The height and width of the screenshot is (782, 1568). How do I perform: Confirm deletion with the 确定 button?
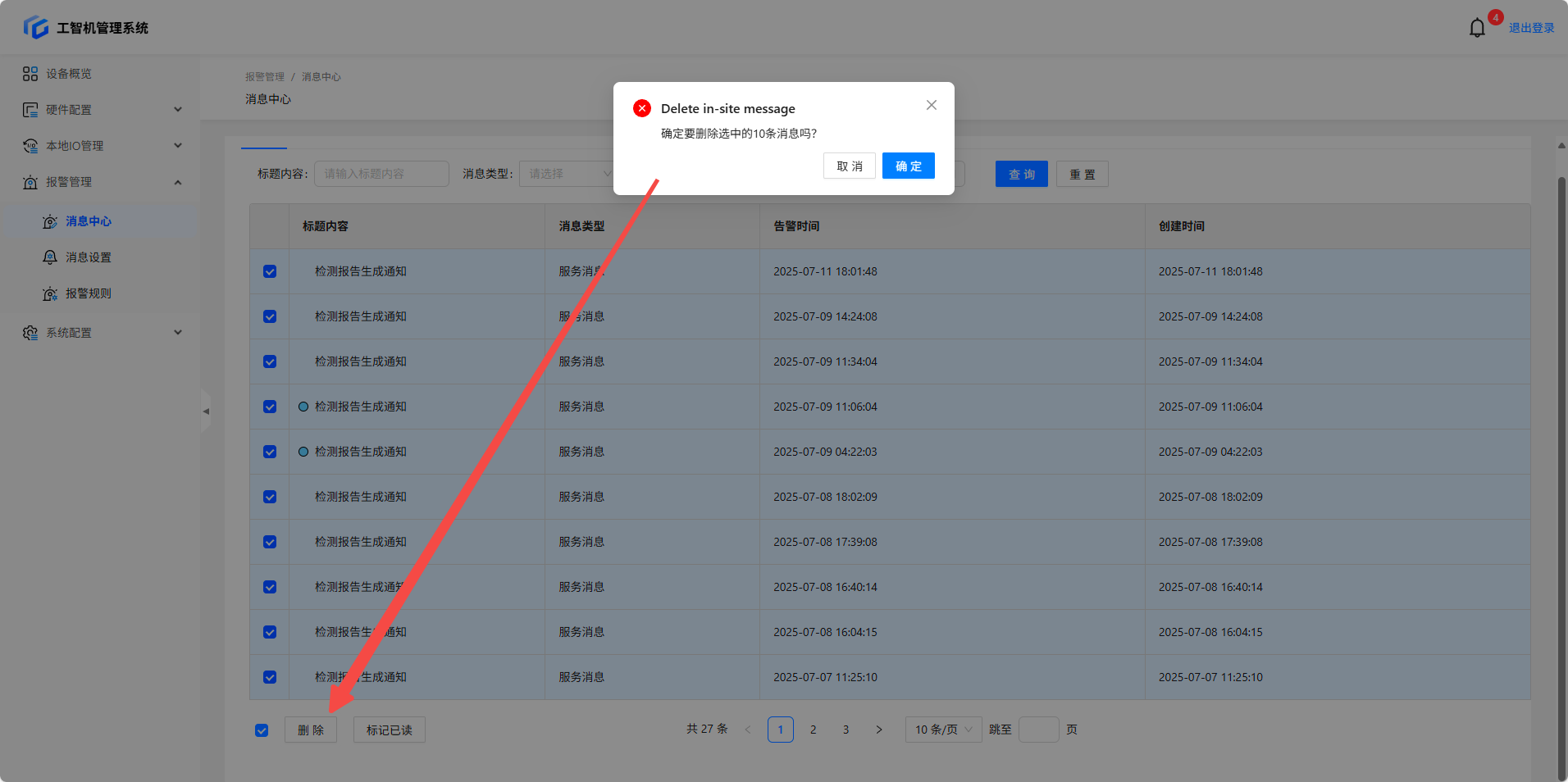click(x=908, y=166)
